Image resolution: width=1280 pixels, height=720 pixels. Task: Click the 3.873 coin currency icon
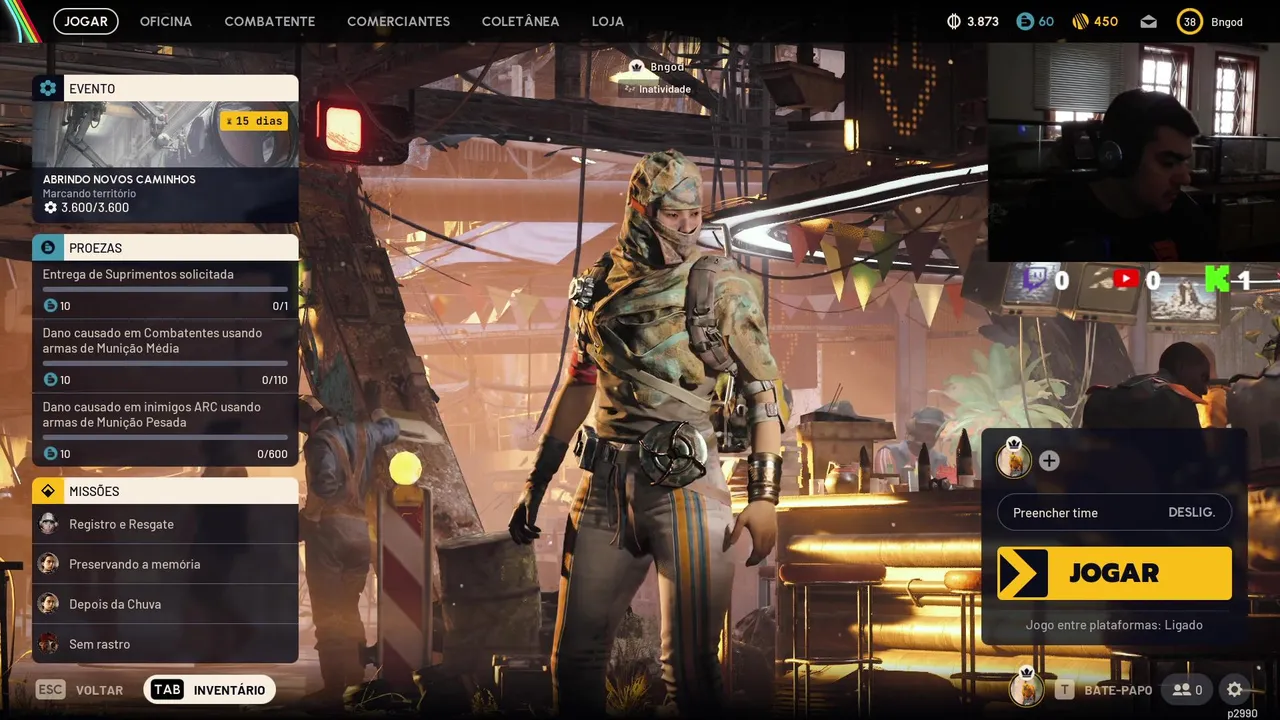pos(954,21)
